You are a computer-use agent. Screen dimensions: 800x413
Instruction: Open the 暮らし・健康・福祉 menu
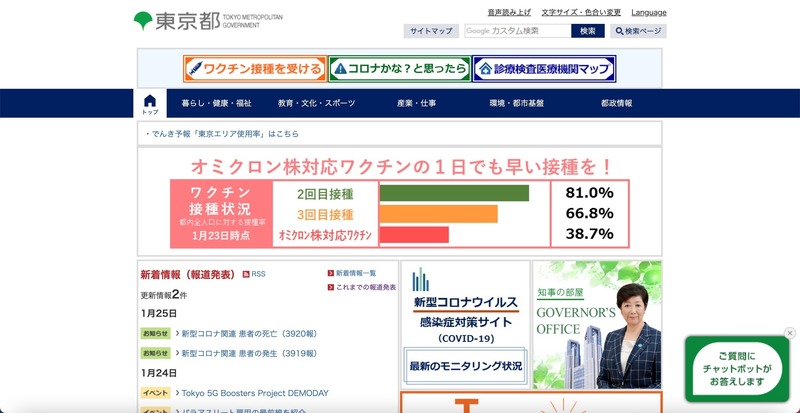(x=216, y=104)
